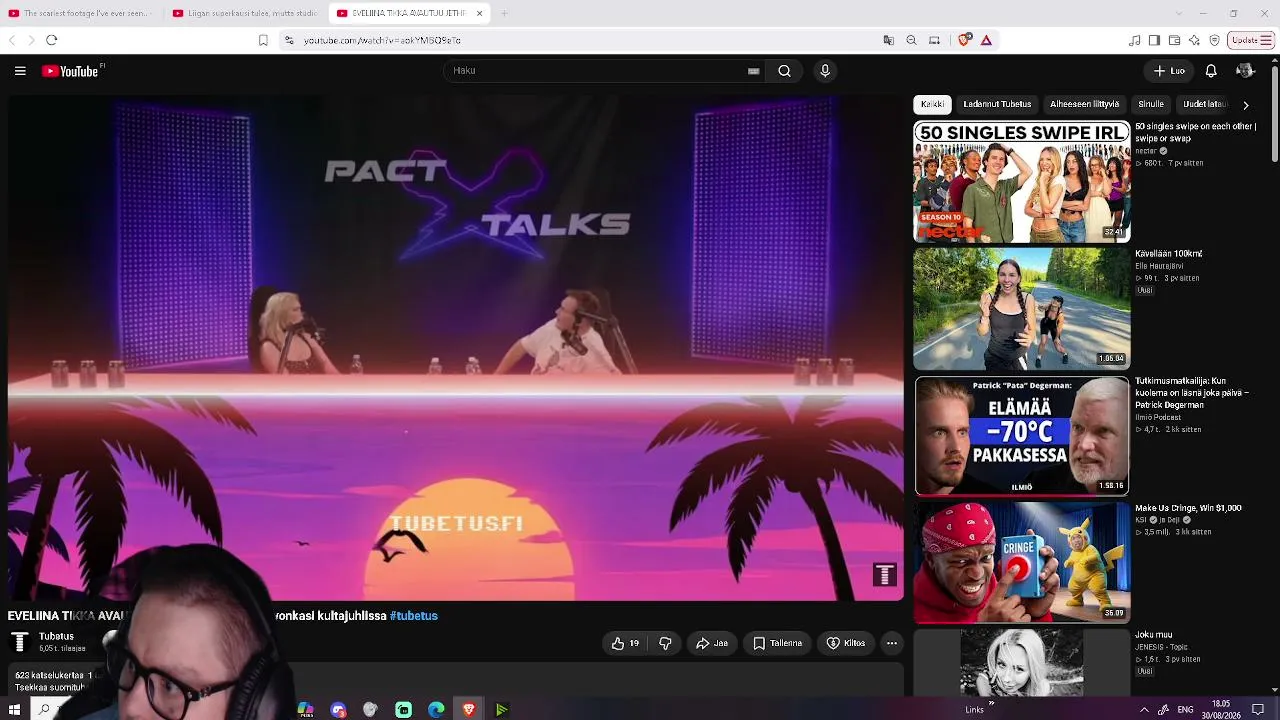
Task: Expand the taskbar Links toolbar chevron
Action: [991, 704]
